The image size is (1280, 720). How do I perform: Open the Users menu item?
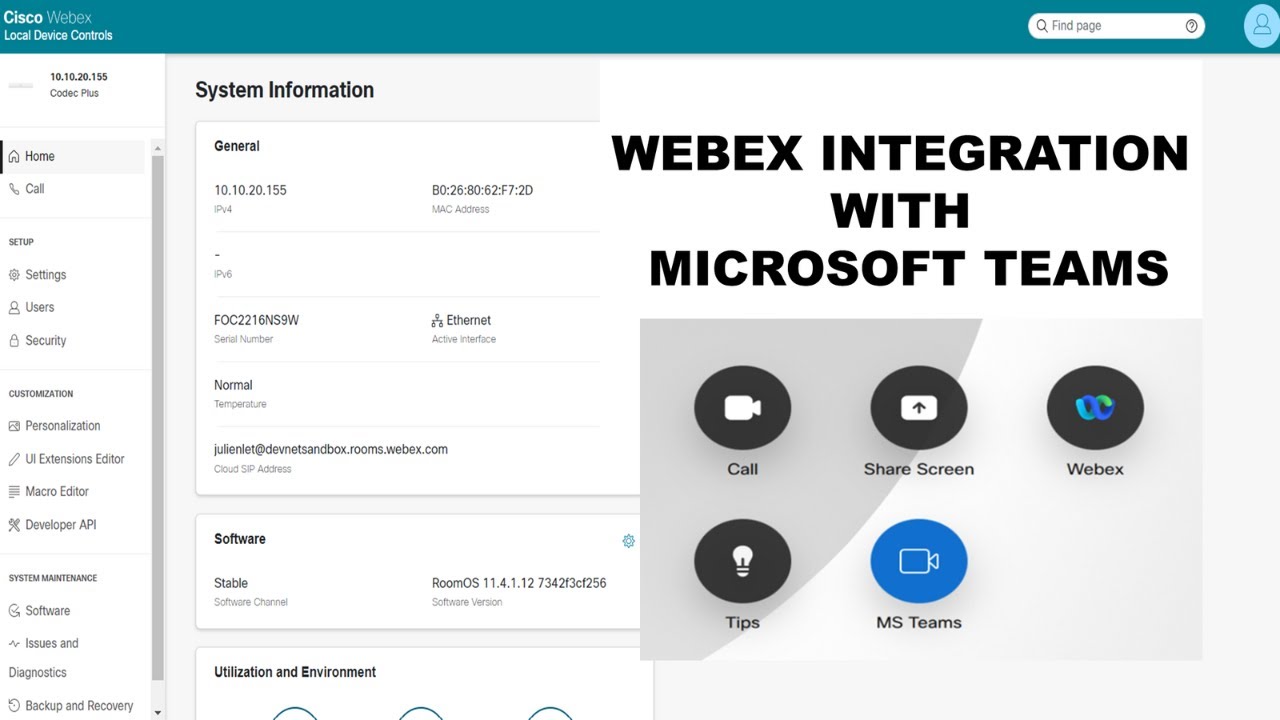coord(73,308)
